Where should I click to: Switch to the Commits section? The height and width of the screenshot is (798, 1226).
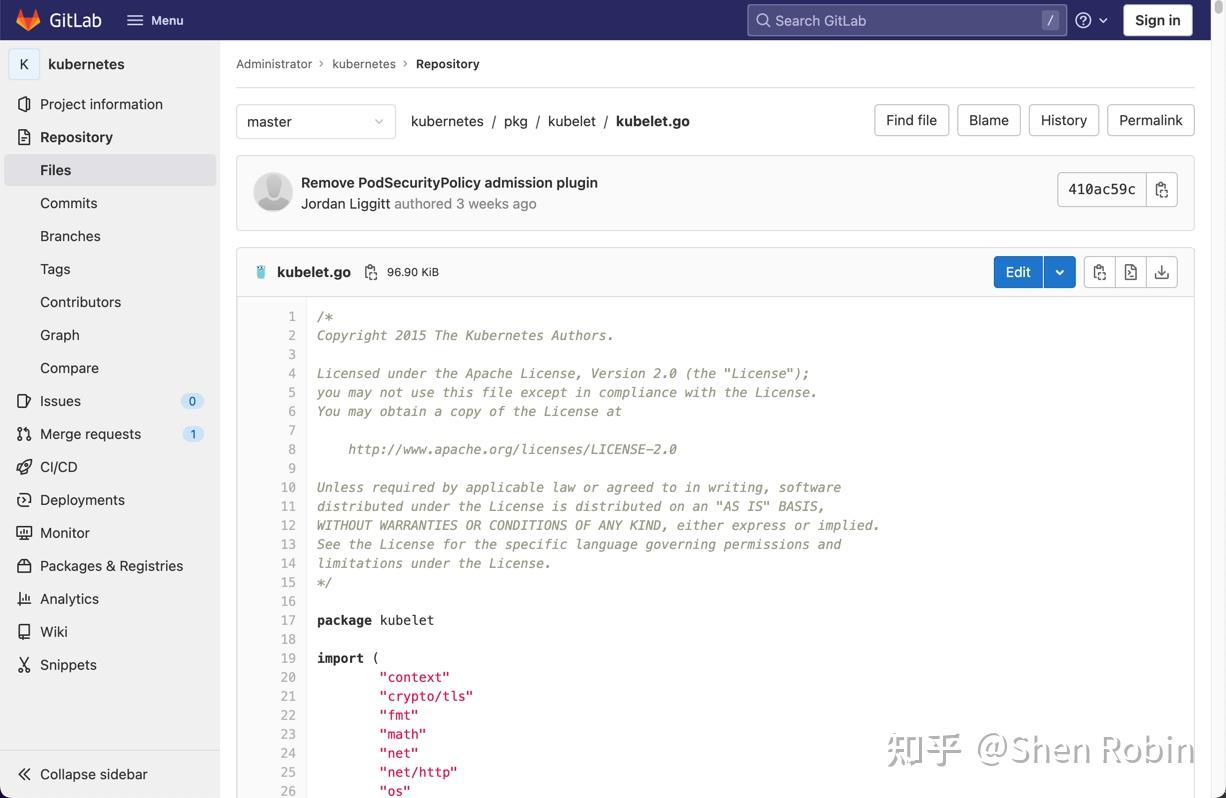(x=68, y=202)
